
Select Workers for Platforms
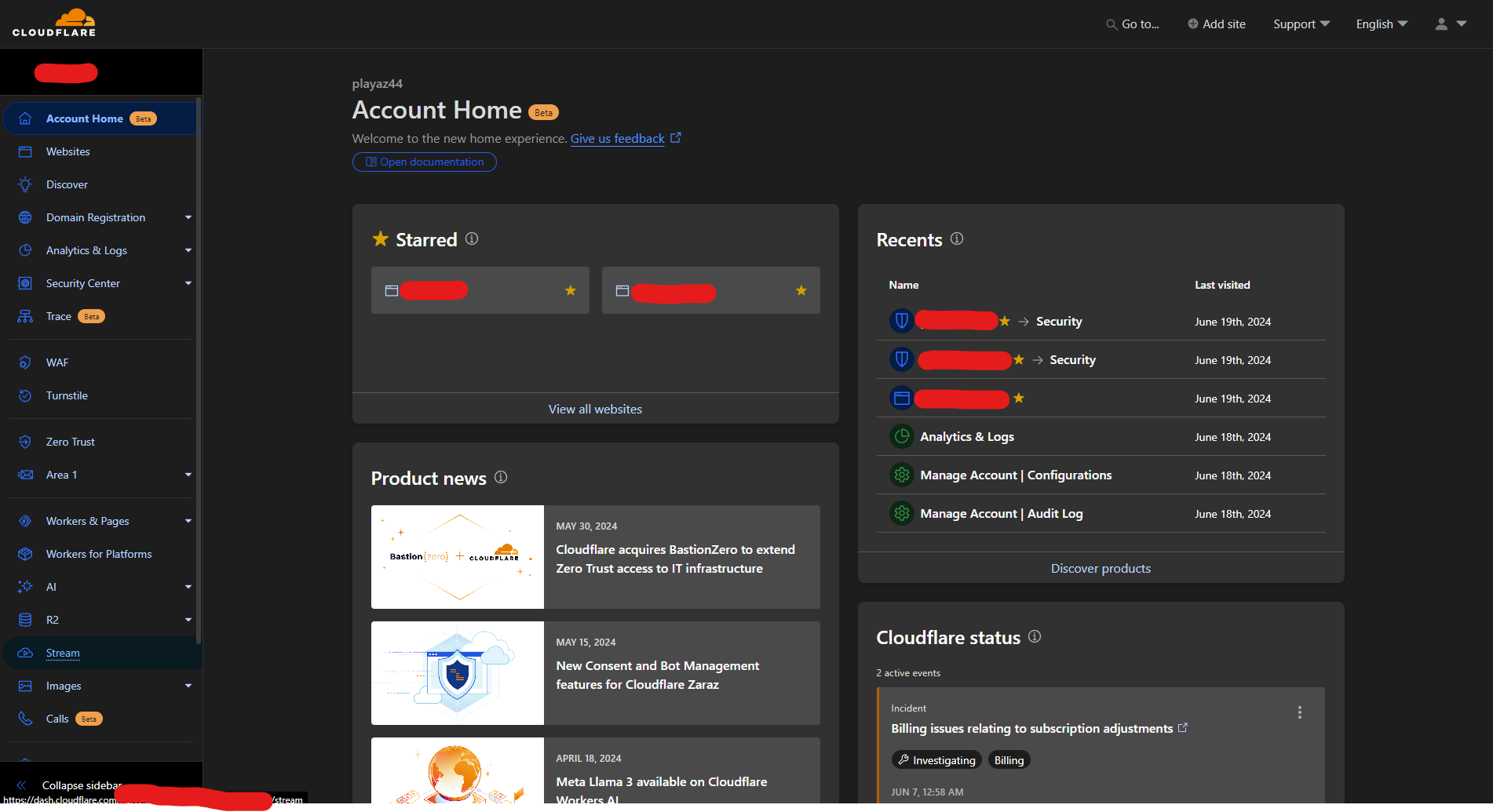(99, 553)
